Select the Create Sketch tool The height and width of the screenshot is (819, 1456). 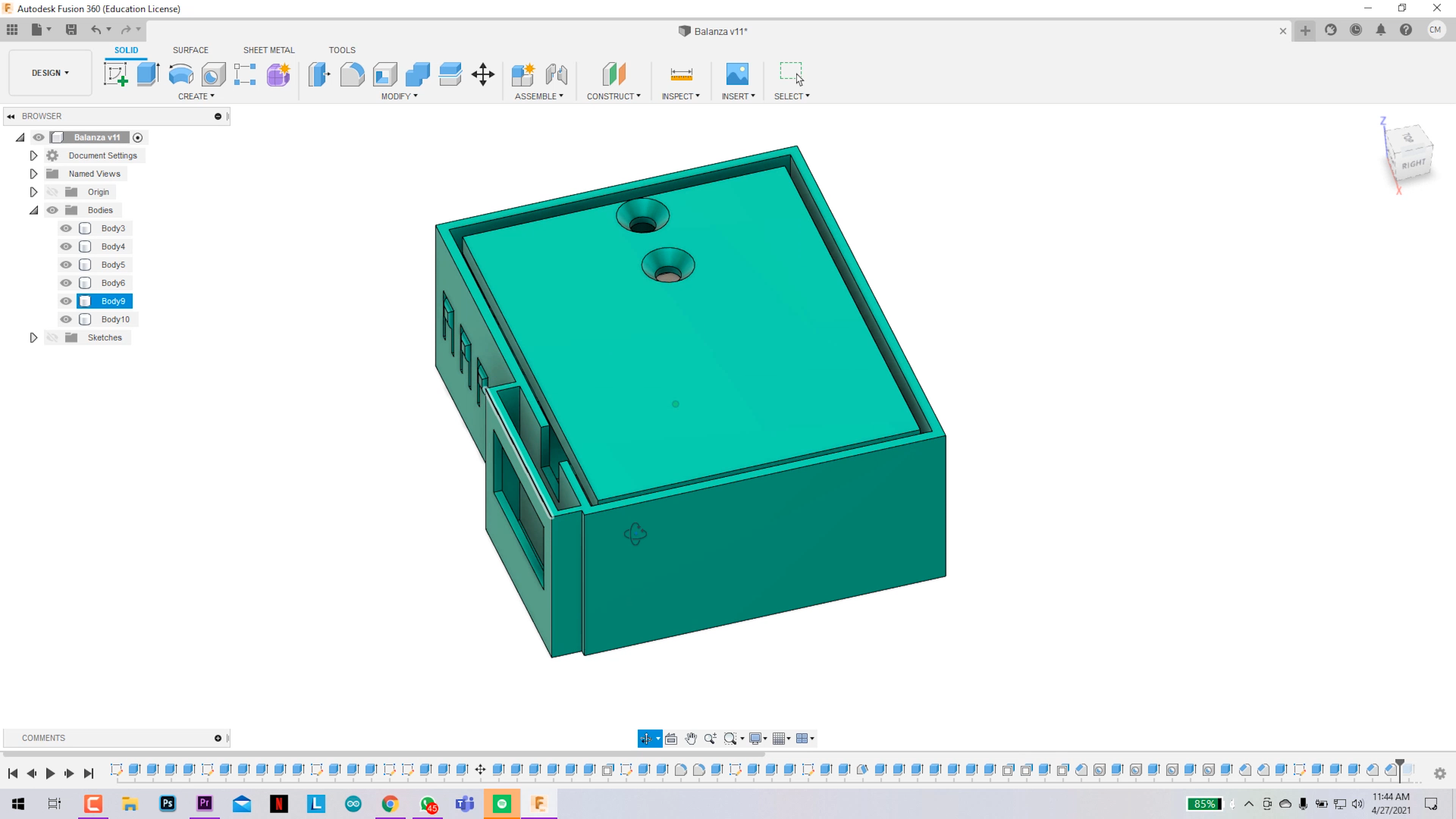pyautogui.click(x=115, y=74)
